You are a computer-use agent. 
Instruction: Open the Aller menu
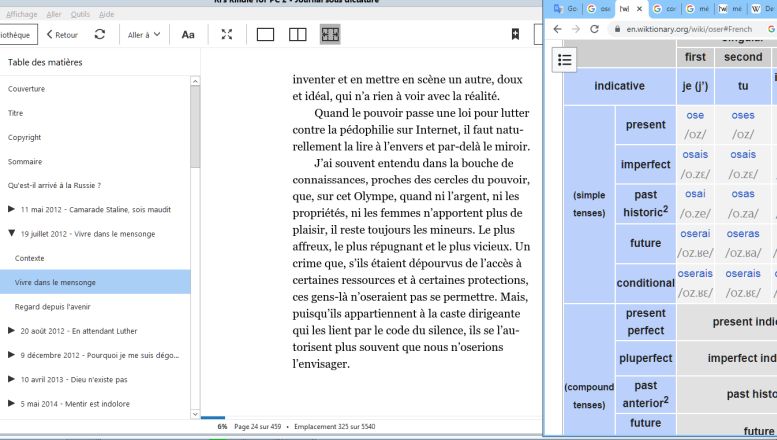point(54,14)
